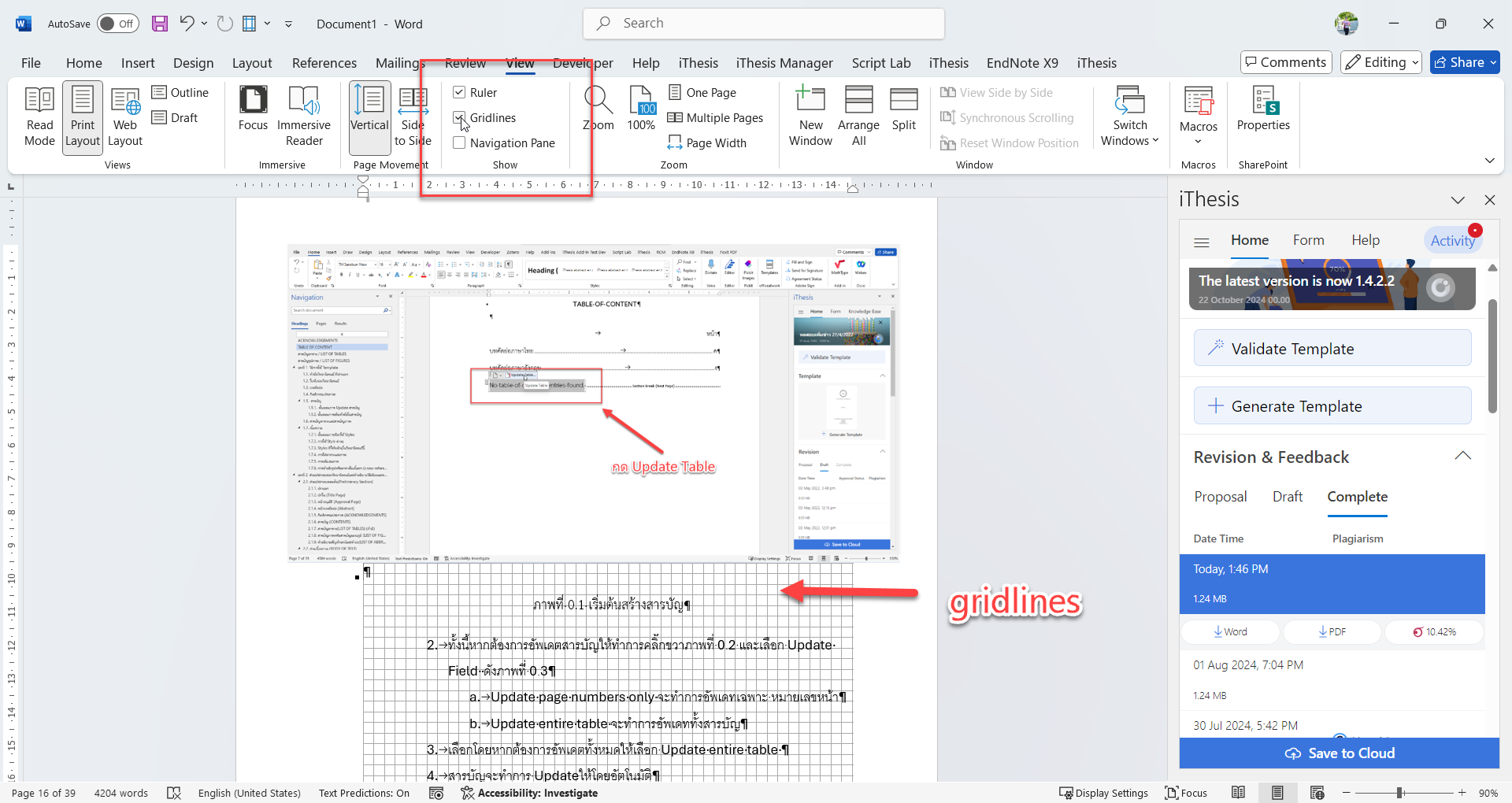Open the Editing mode dropdown
Viewport: 1512px width, 803px height.
click(x=1381, y=62)
